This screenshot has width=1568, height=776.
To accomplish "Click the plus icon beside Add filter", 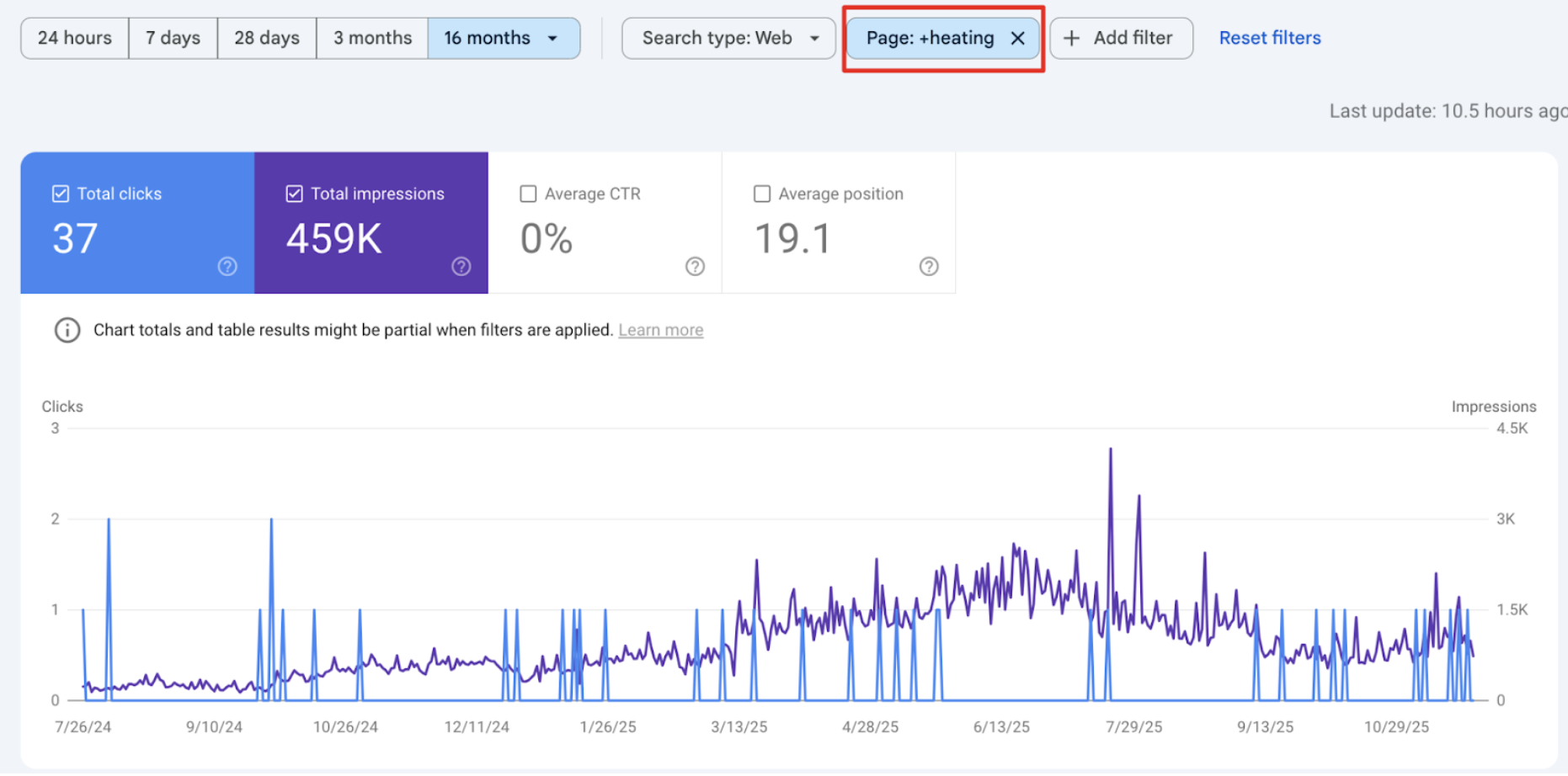I will tap(1071, 39).
